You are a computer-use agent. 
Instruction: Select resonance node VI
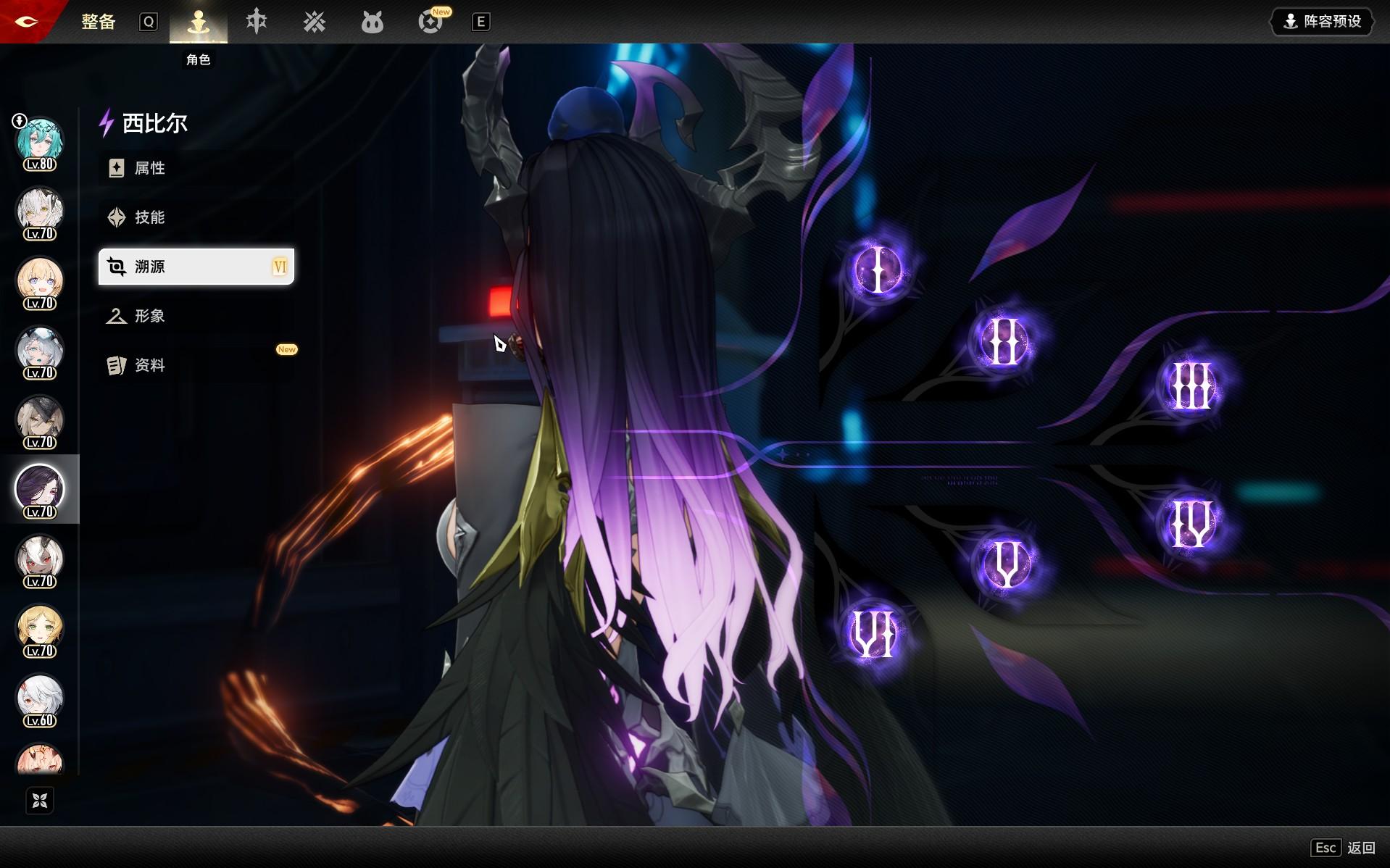tap(873, 634)
